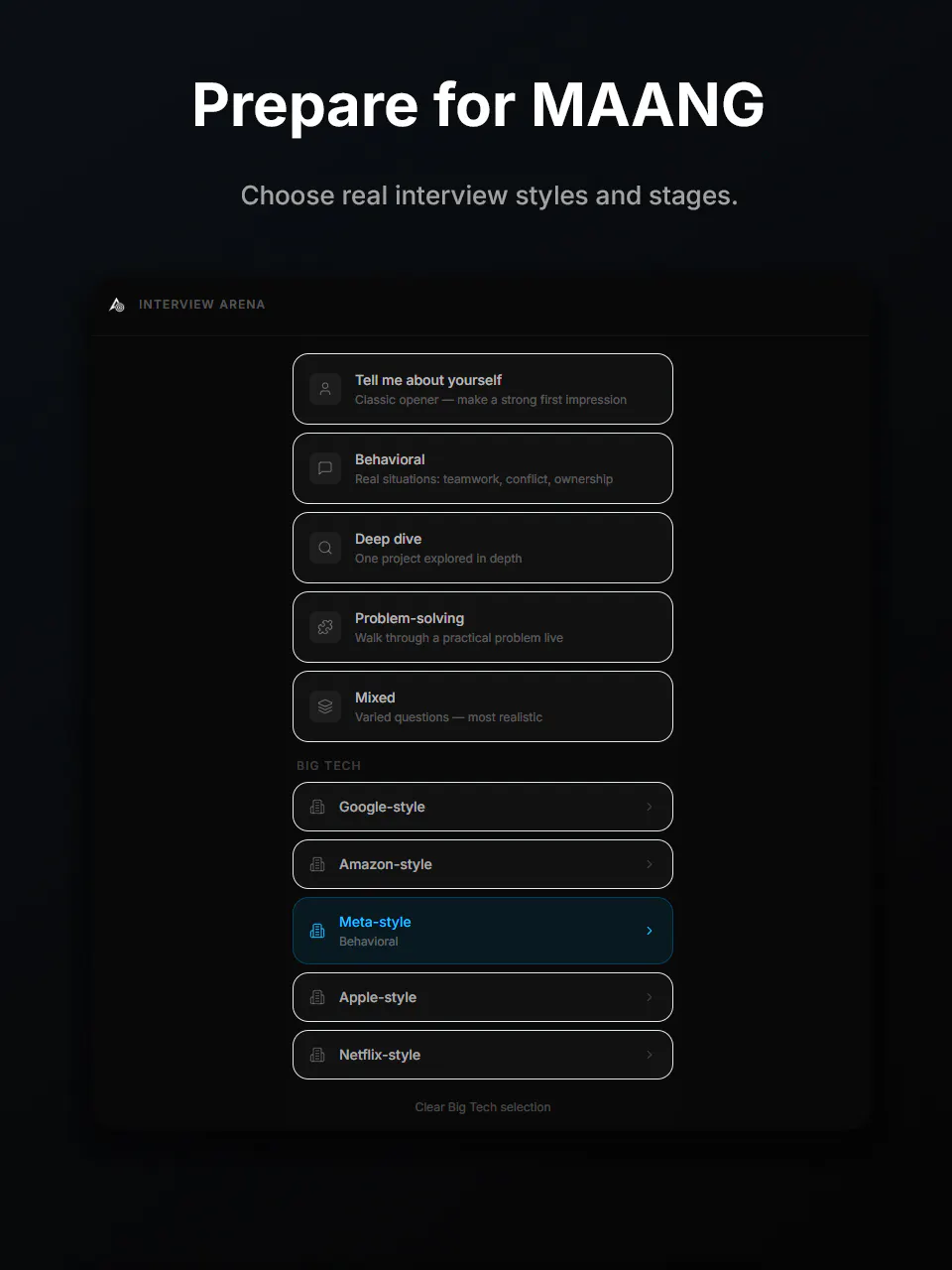Click the Apple-style label text
The width and height of the screenshot is (952, 1270).
[378, 997]
